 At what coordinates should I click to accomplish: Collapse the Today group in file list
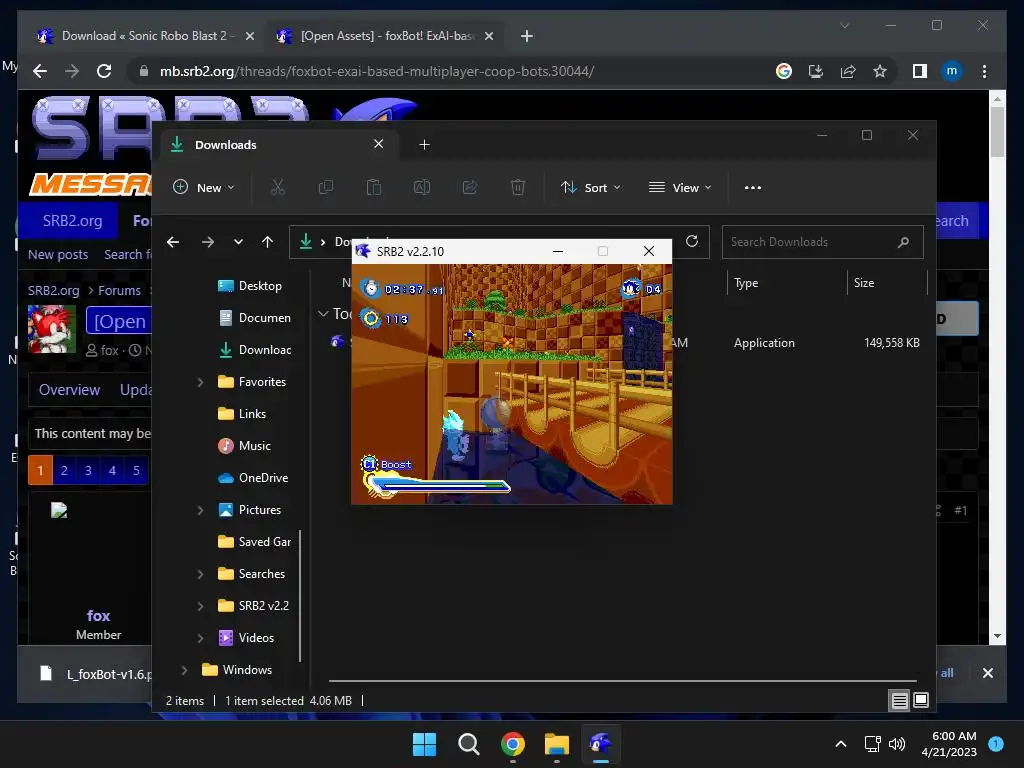pos(323,314)
